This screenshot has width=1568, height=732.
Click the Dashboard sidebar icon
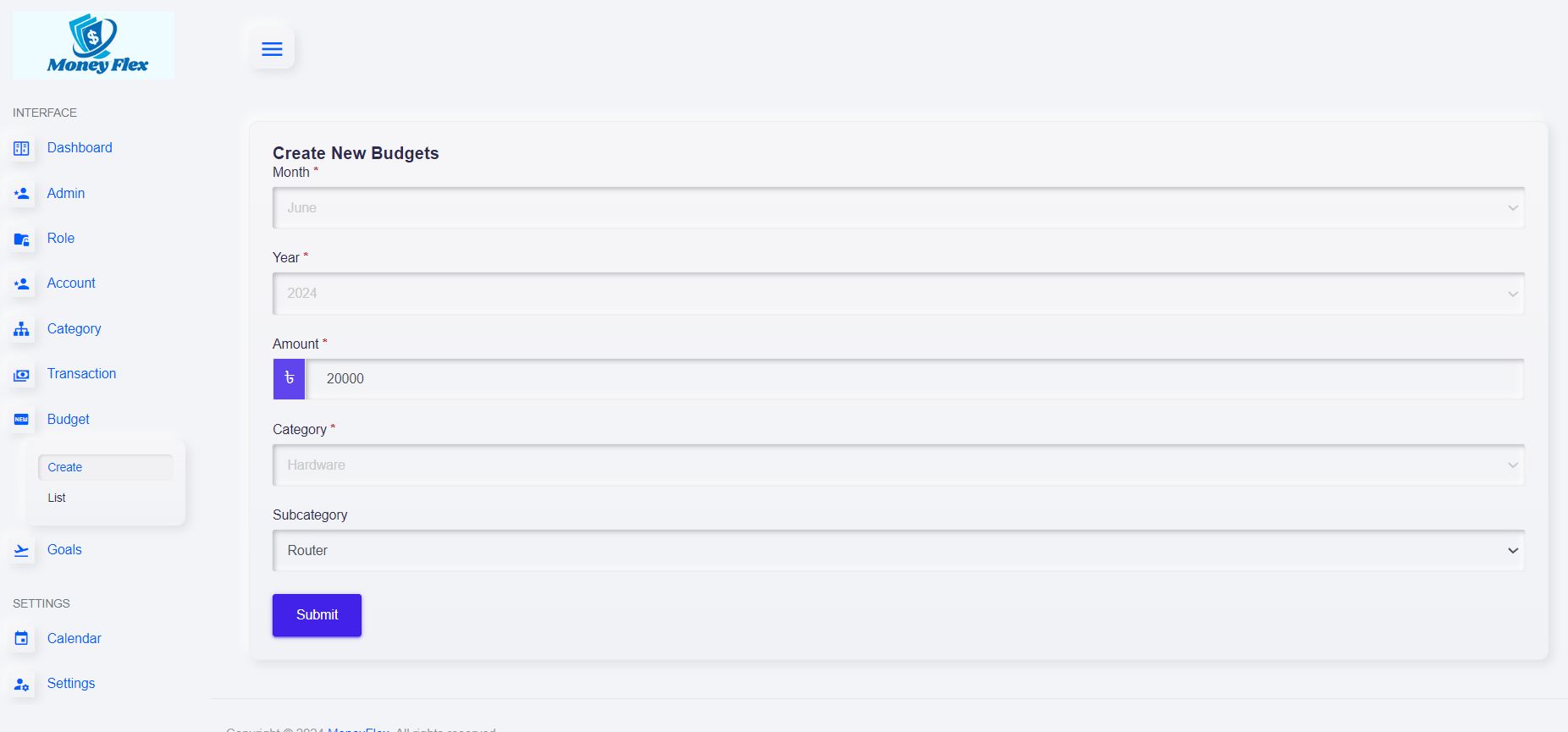22,149
